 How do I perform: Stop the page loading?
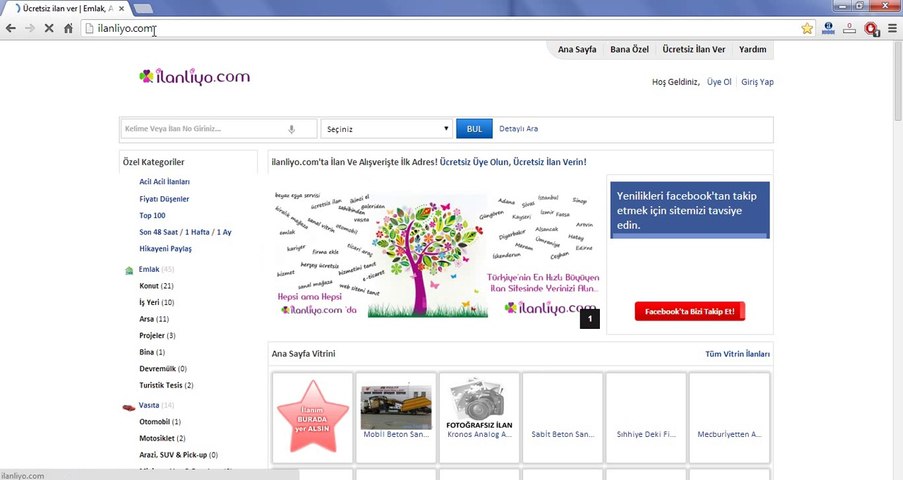coord(49,28)
